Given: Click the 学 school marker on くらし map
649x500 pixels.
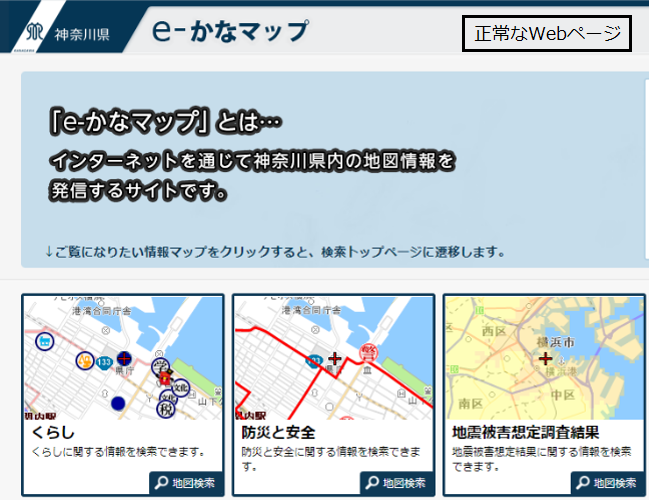Looking at the screenshot, I should coord(160,366).
